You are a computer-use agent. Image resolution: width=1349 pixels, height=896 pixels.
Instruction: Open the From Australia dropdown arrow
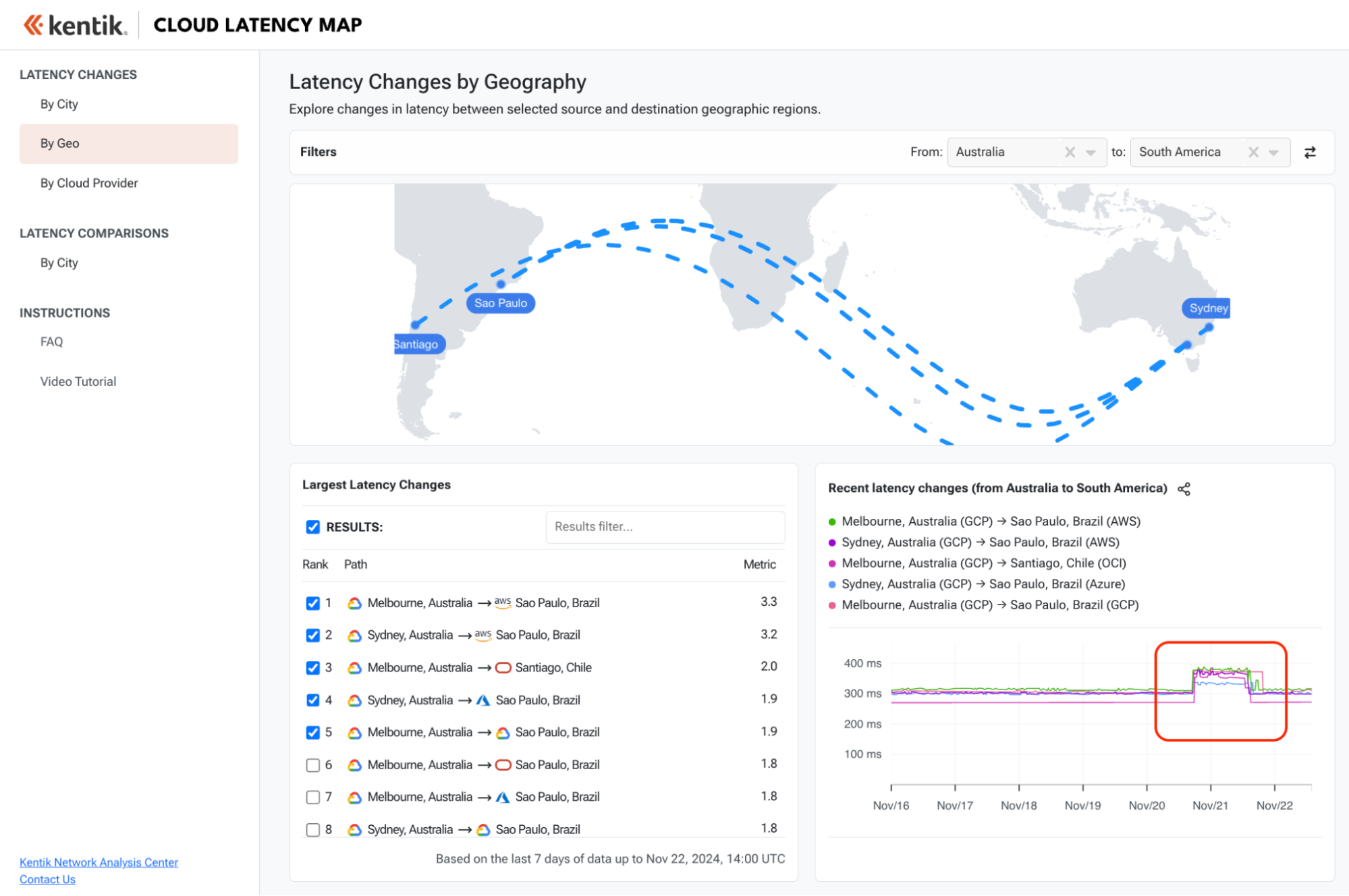pyautogui.click(x=1091, y=152)
